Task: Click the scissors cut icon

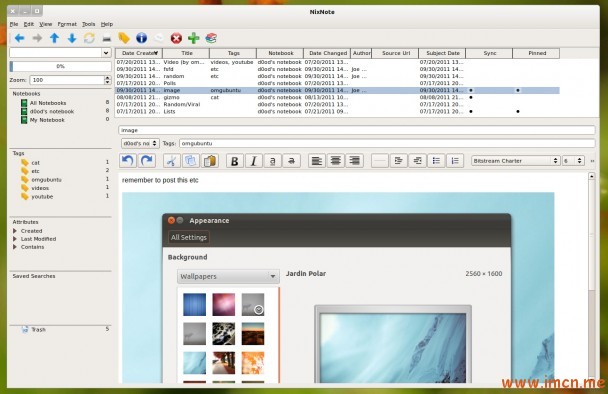Action: (x=171, y=161)
